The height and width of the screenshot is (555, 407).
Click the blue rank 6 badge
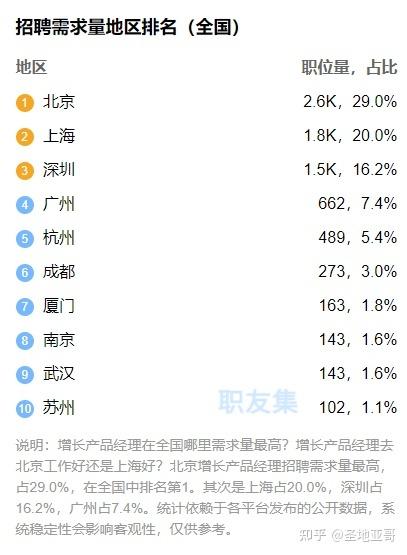click(25, 273)
